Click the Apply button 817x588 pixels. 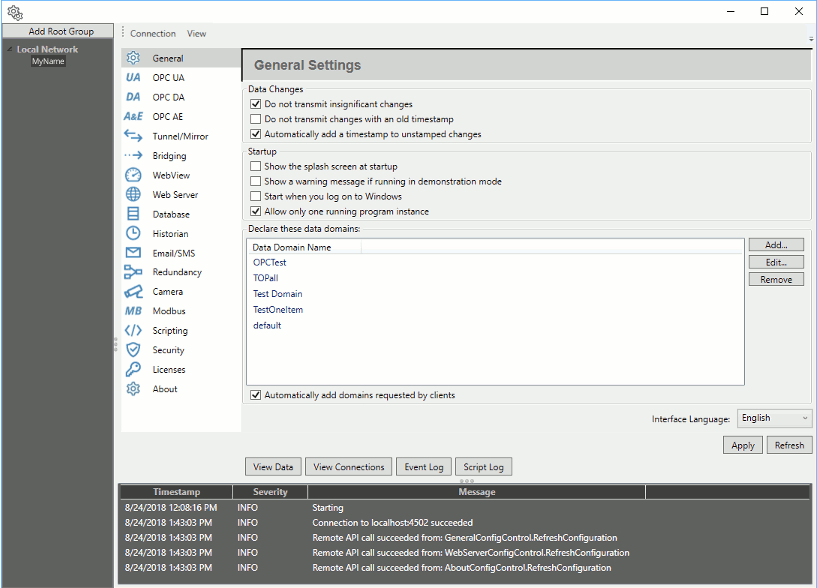coord(742,445)
